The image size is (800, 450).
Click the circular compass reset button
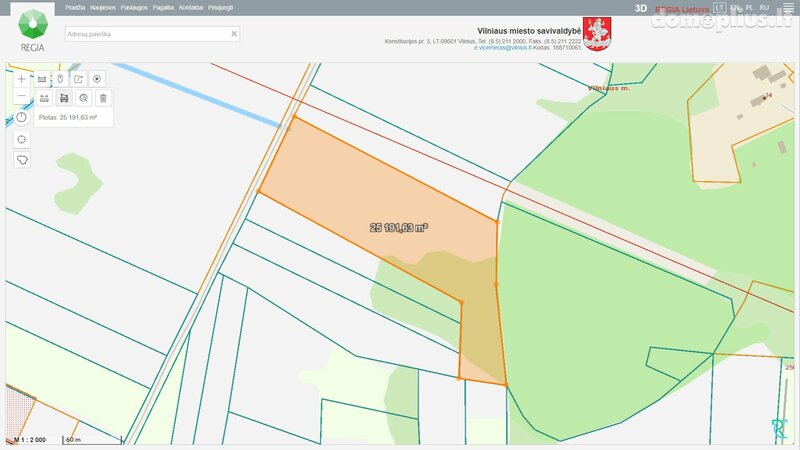tap(21, 117)
